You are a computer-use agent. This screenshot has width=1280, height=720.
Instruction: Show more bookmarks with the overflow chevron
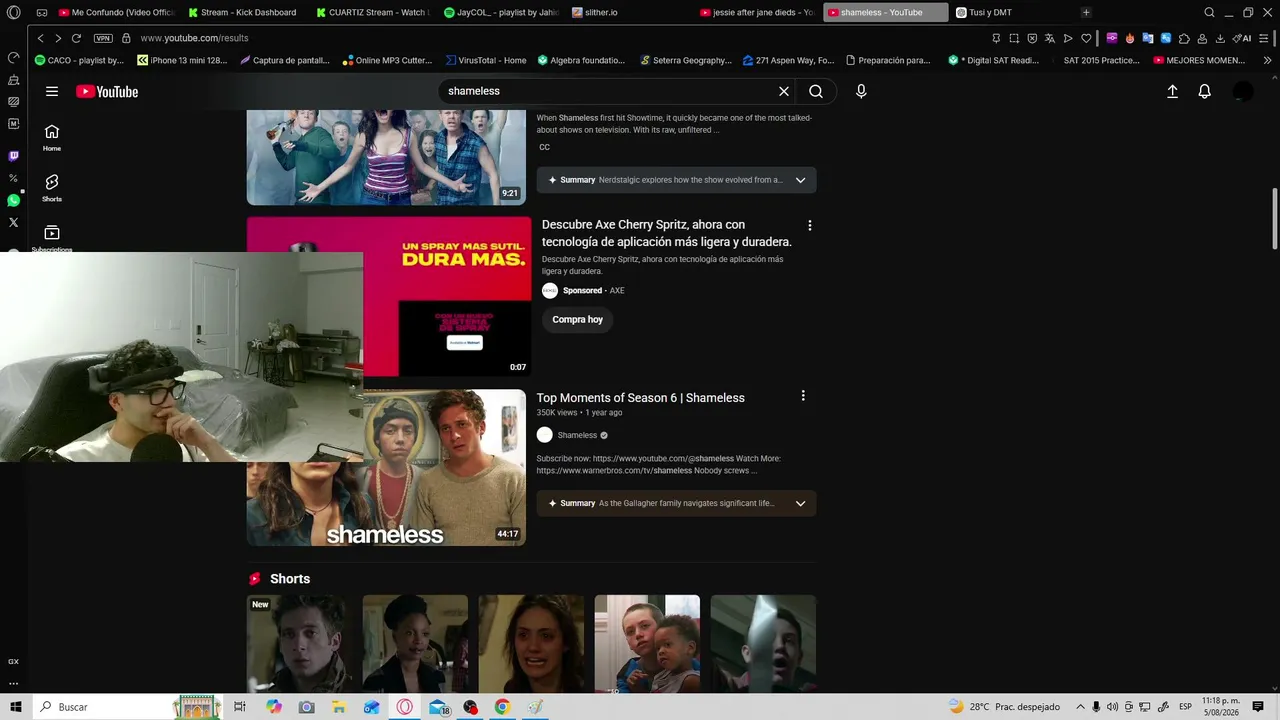click(x=1268, y=60)
